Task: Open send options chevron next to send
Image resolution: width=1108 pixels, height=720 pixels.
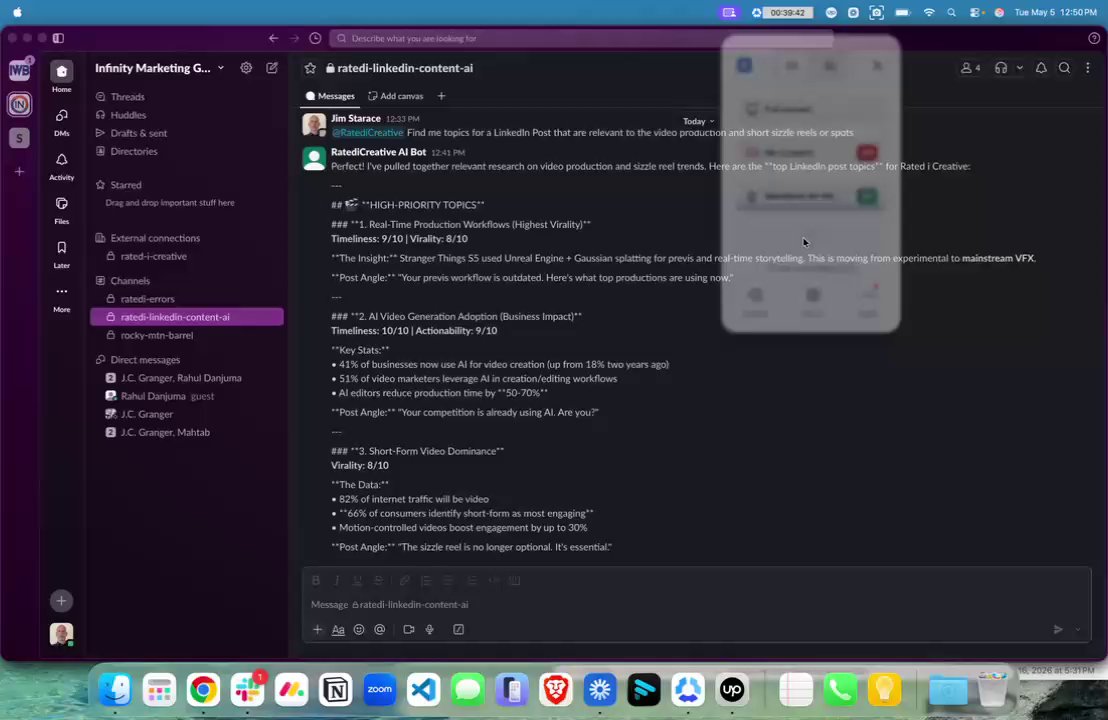Action: point(1078,630)
